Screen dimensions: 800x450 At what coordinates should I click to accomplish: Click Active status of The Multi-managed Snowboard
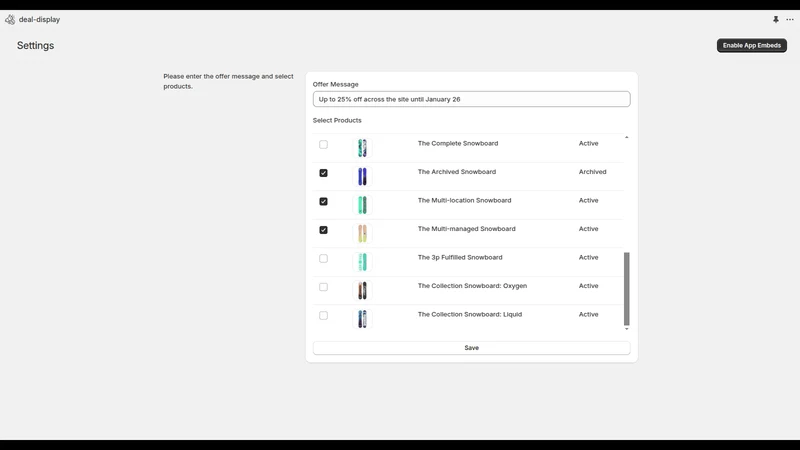[x=588, y=229]
